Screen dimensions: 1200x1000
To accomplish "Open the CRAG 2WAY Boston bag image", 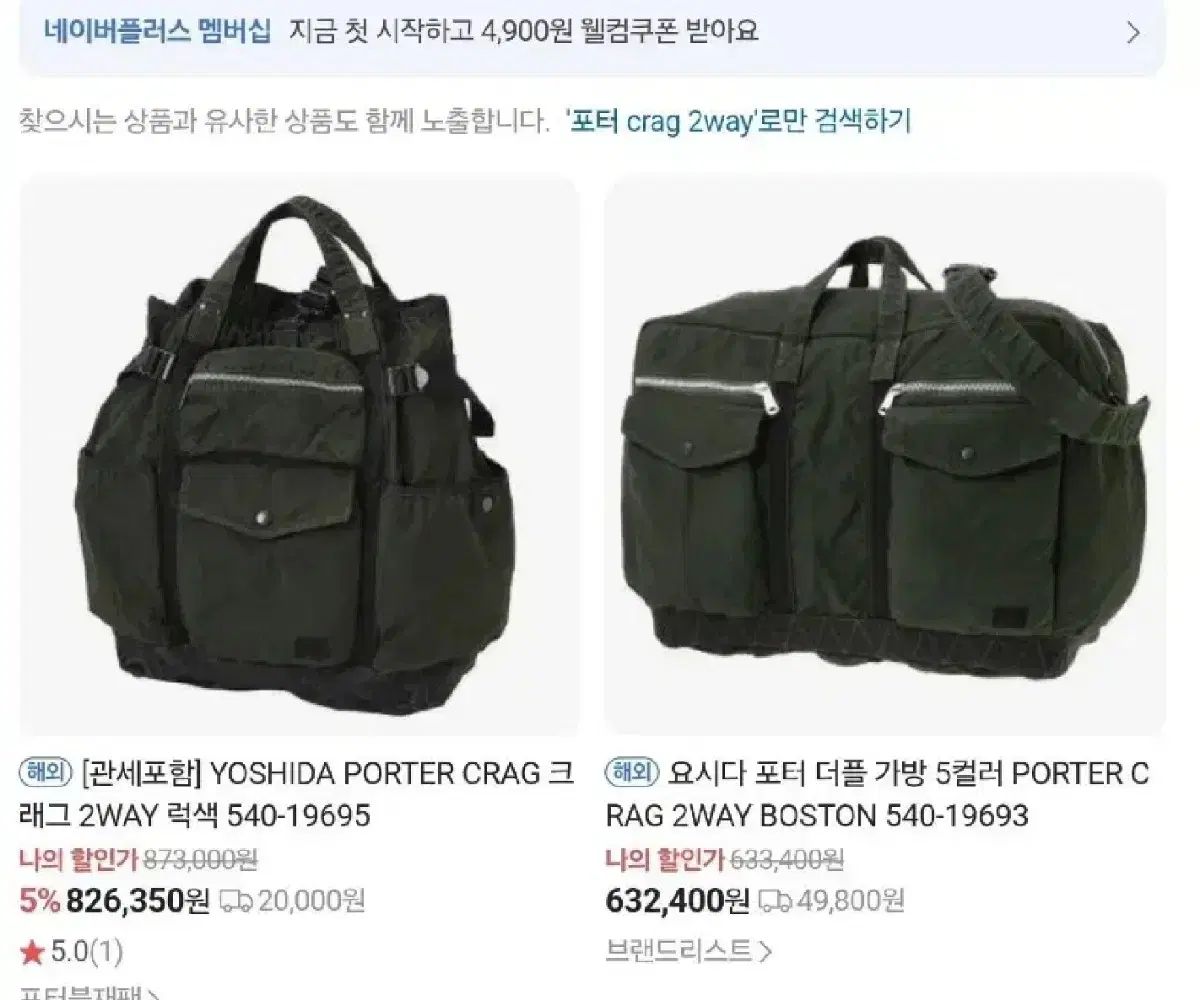I will coord(886,456).
